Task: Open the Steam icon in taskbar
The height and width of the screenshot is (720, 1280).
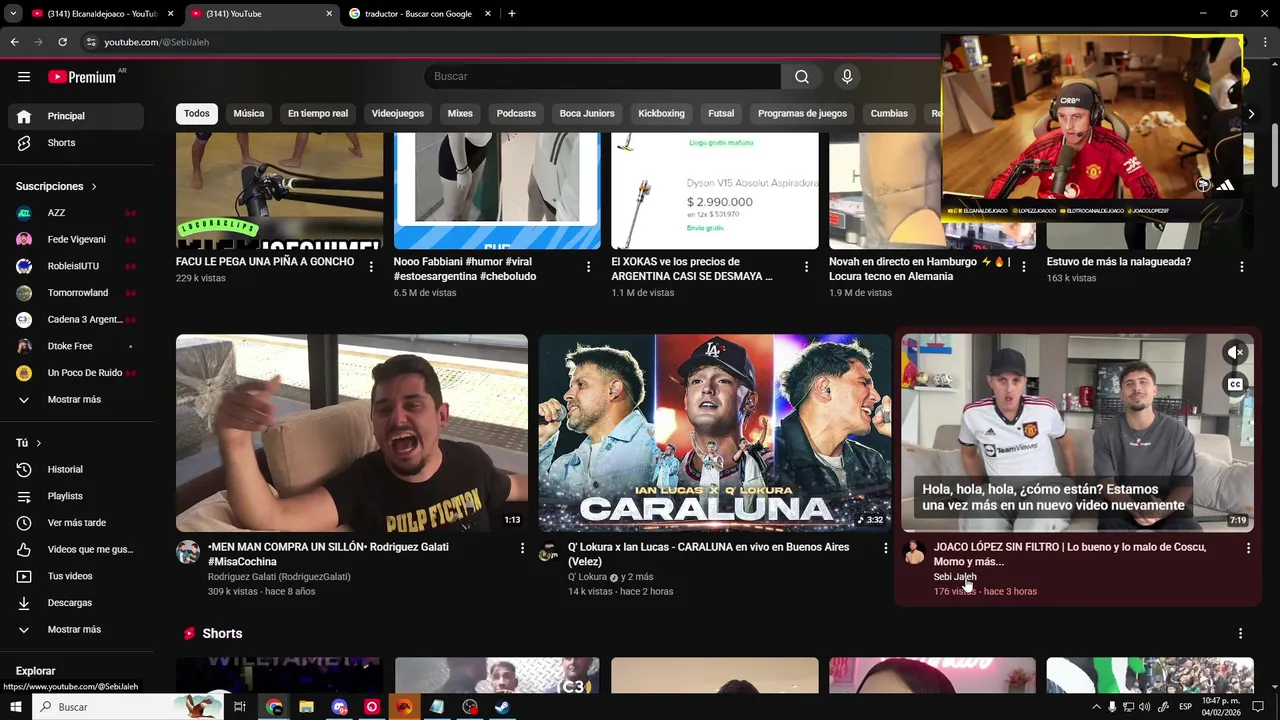Action: 502,707
